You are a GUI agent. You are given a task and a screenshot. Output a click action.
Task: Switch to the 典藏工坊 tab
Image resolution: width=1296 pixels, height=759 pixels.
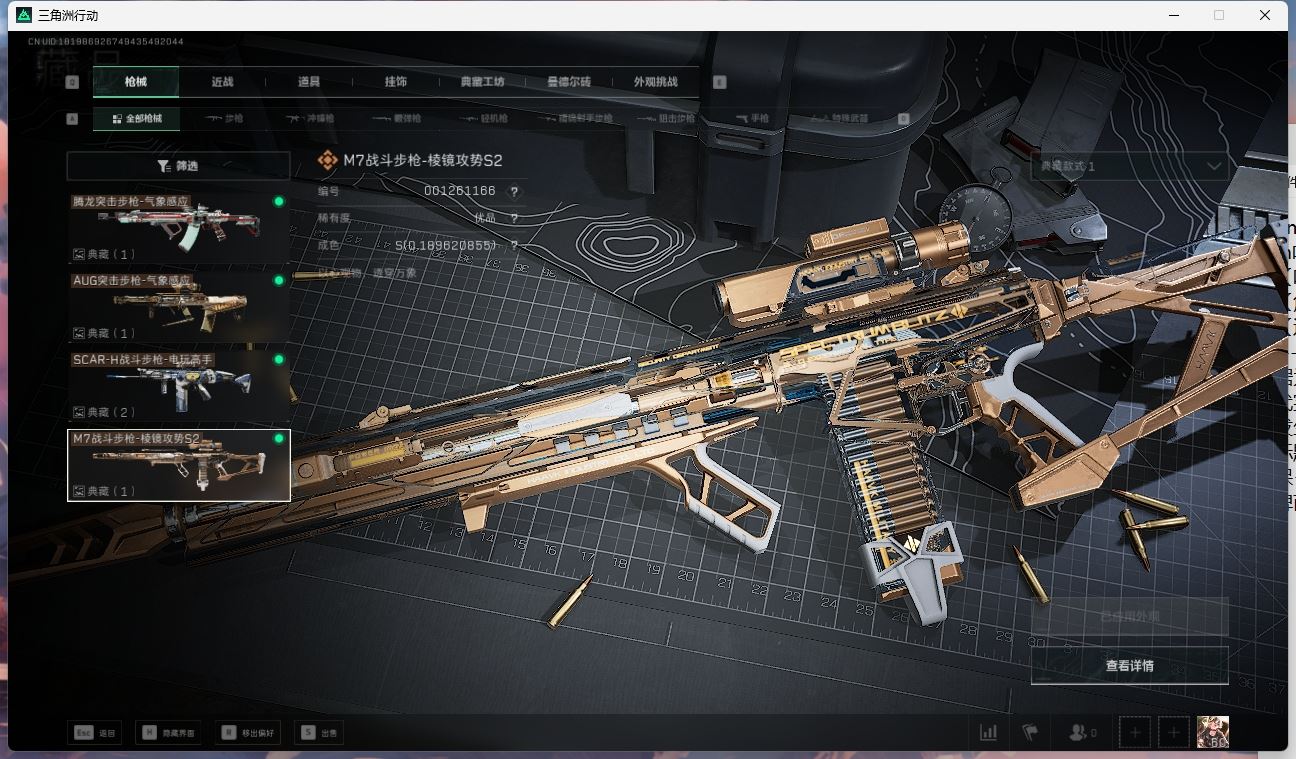pos(485,81)
